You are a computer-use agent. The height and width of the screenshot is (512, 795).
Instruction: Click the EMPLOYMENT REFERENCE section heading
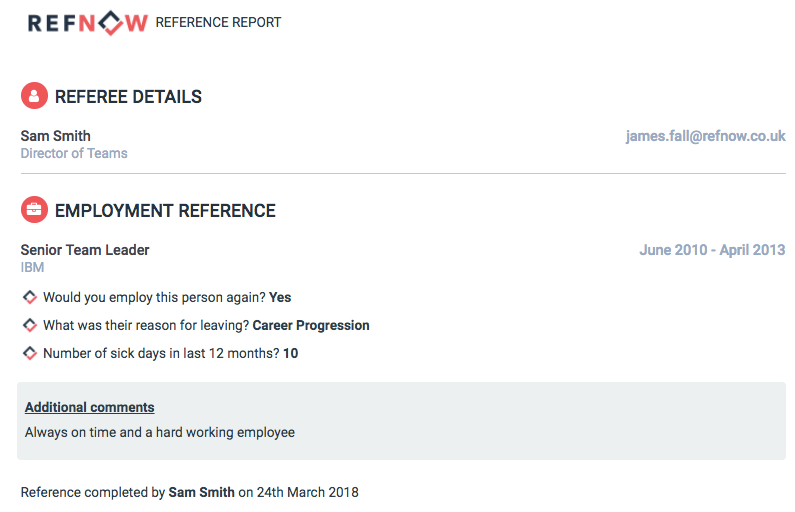(165, 211)
